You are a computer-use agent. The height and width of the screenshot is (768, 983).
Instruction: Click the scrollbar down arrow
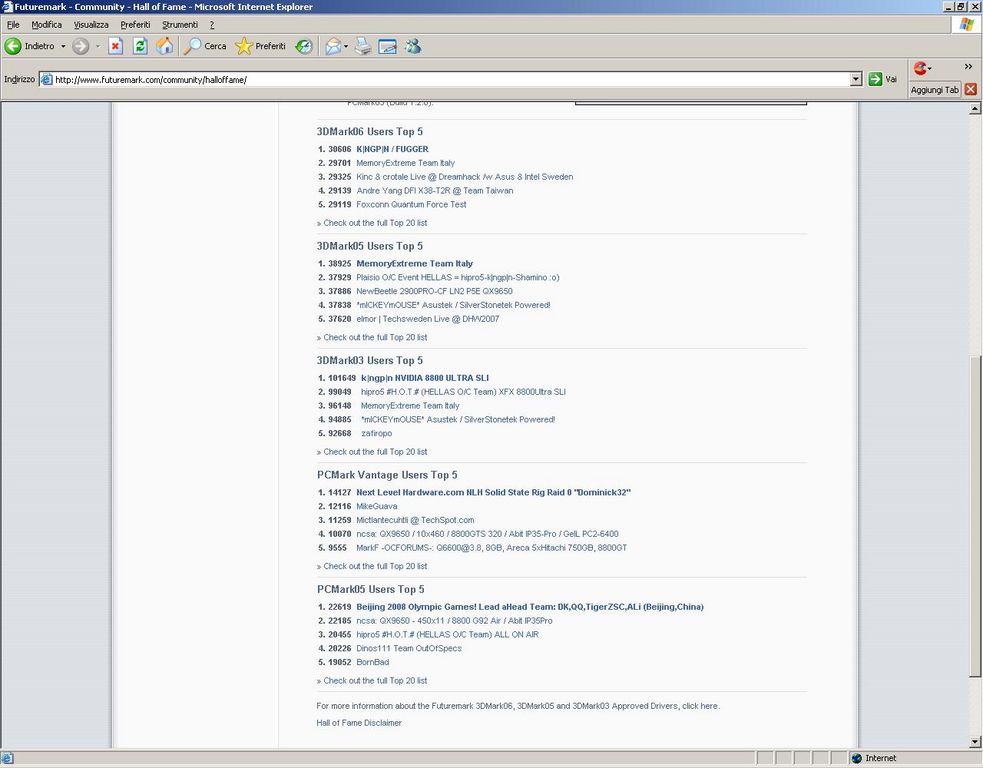975,742
